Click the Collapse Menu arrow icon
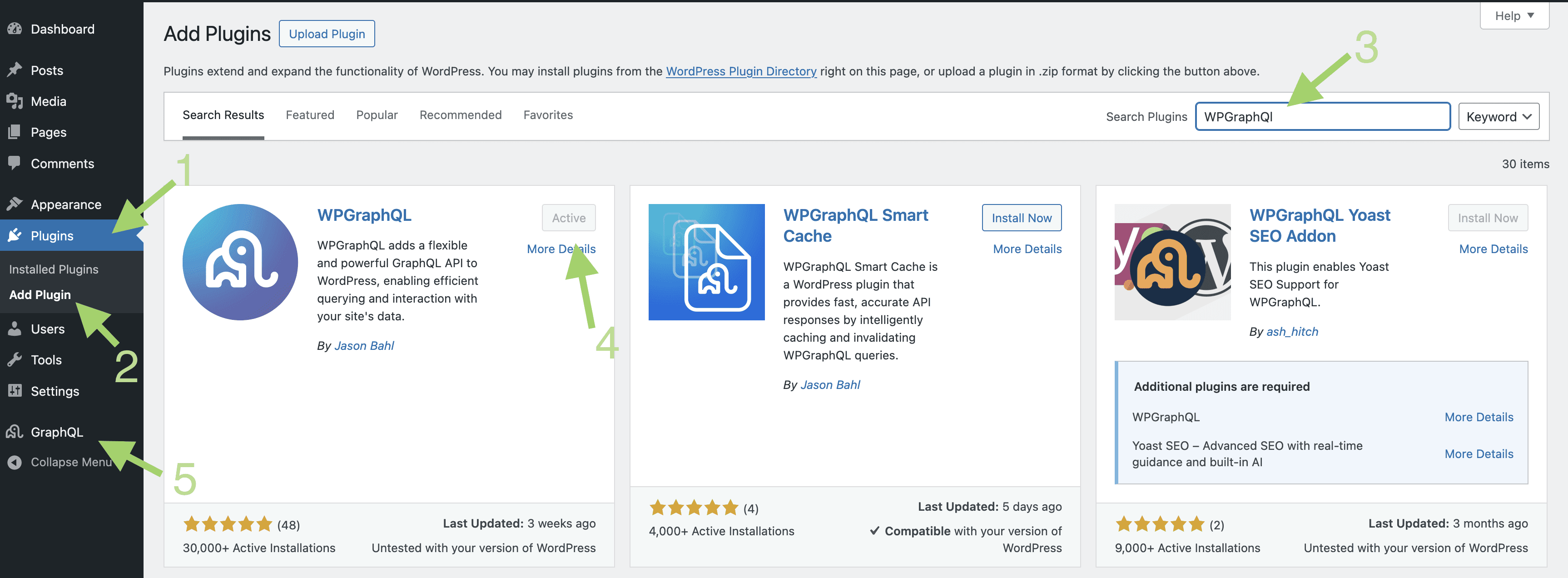The width and height of the screenshot is (1568, 578). tap(15, 462)
